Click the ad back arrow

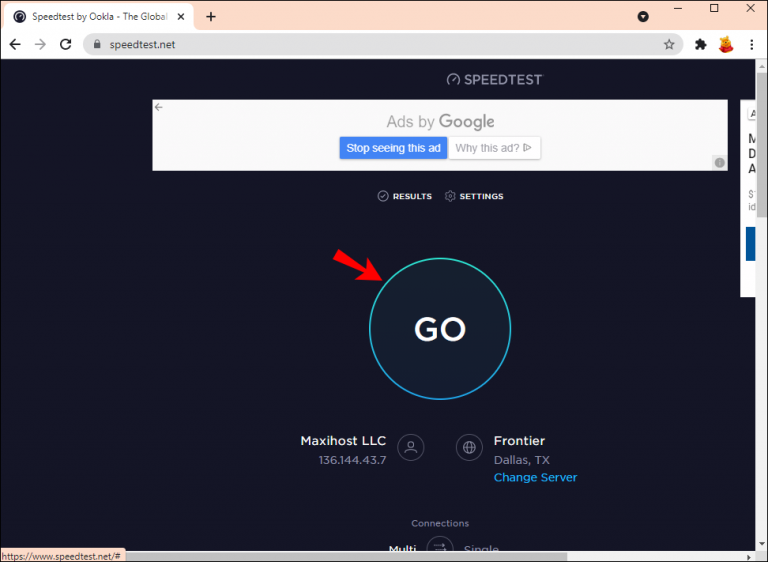click(159, 107)
